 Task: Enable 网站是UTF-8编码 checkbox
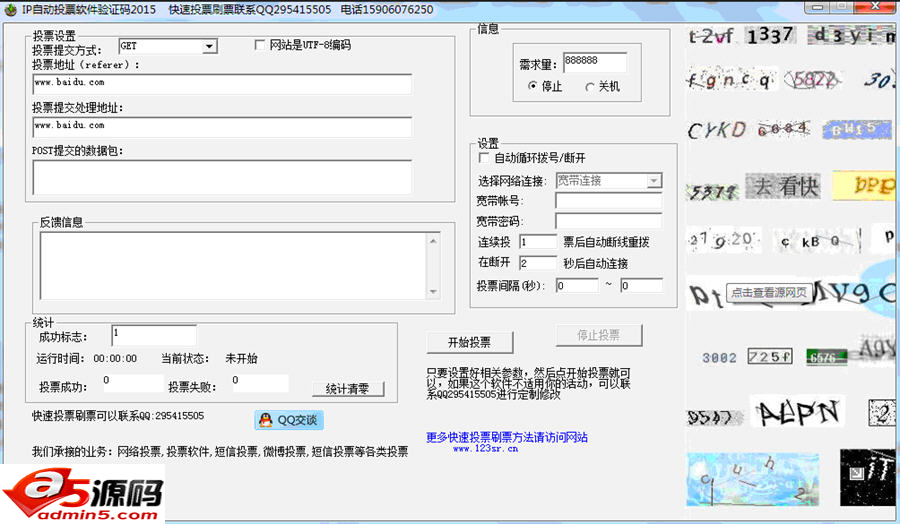tap(259, 45)
